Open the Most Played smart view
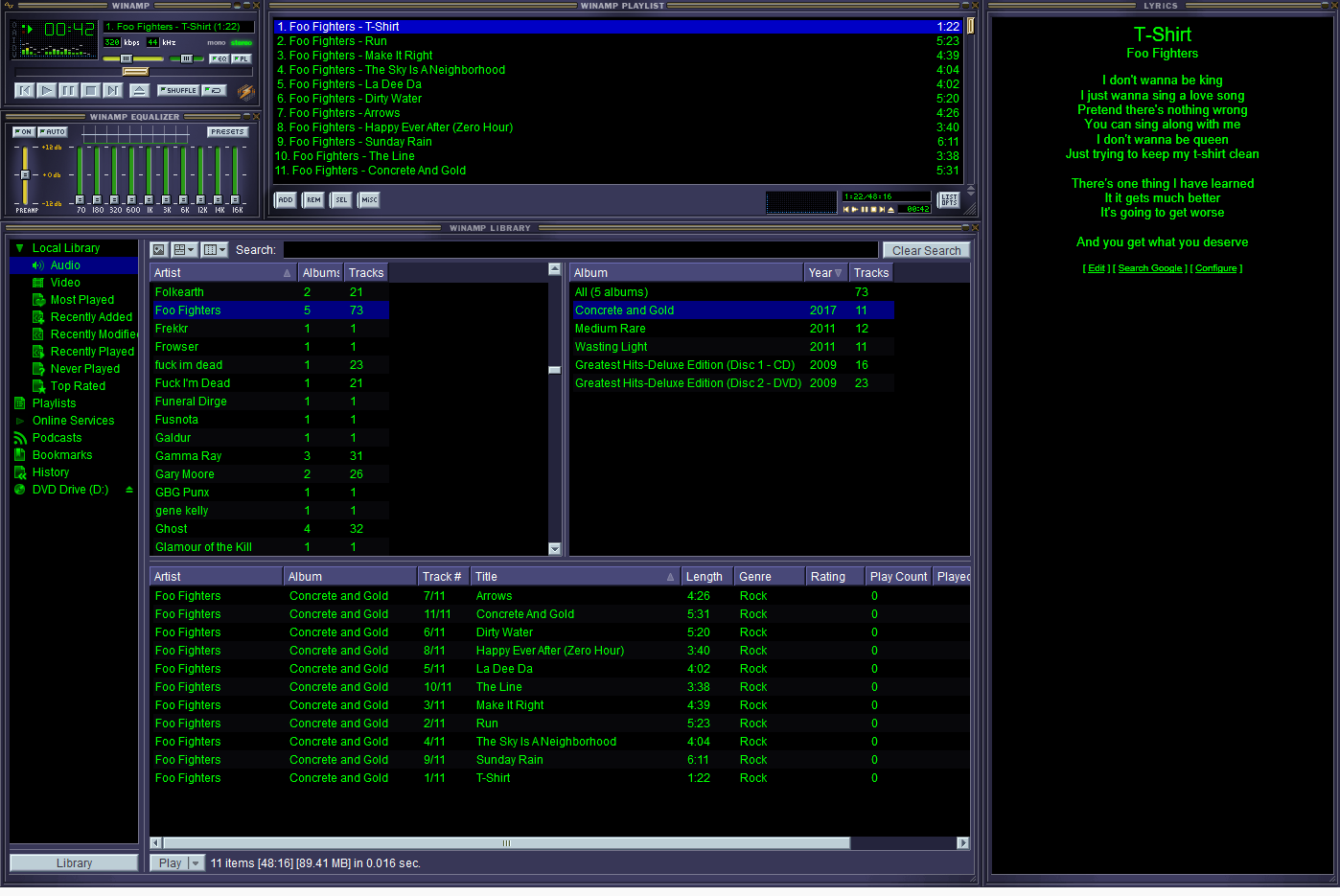 click(82, 300)
